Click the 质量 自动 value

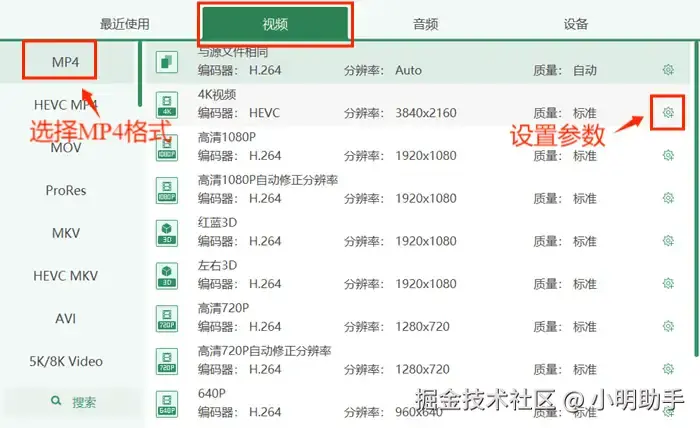click(x=585, y=70)
